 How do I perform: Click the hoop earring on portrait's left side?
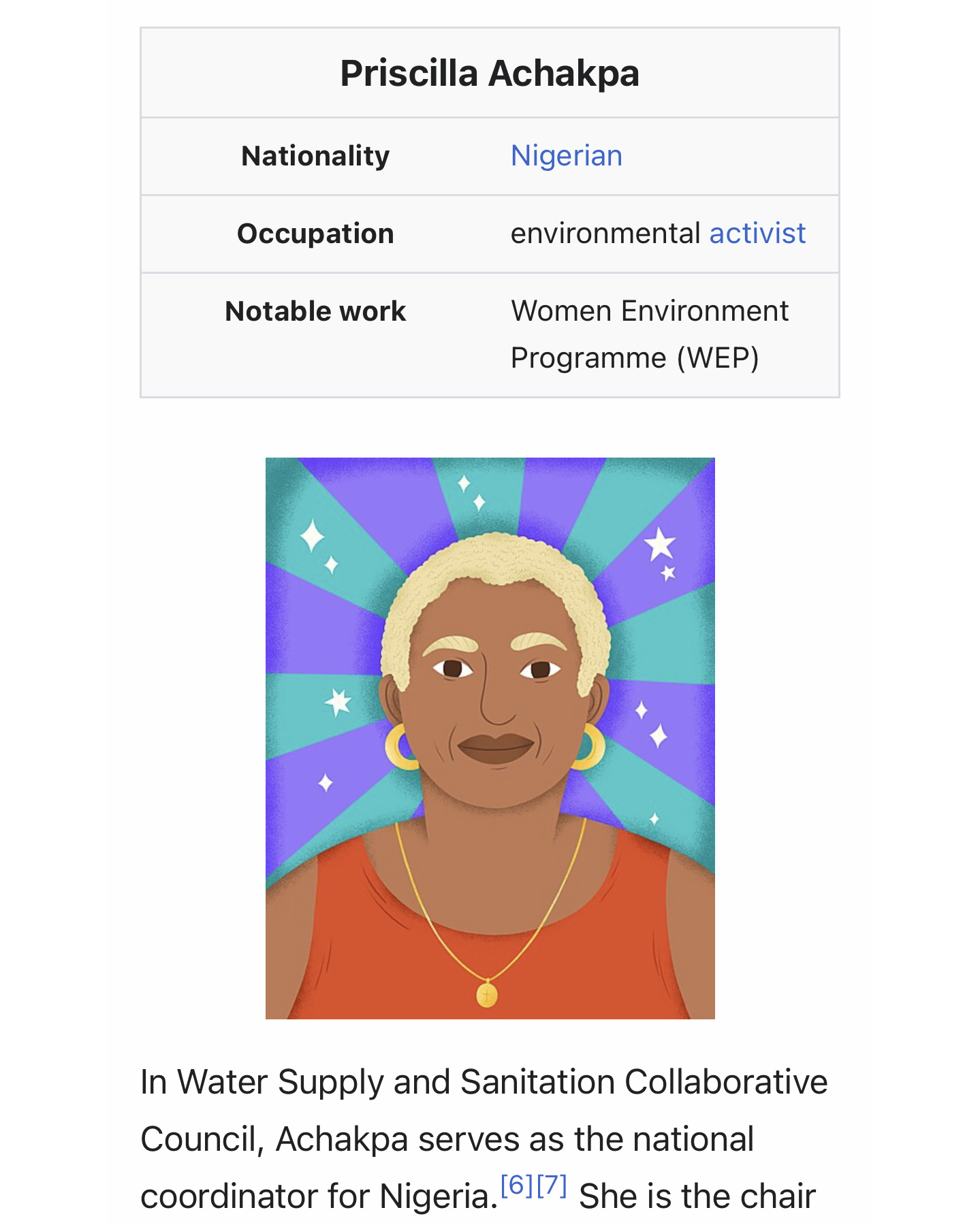coord(400,748)
